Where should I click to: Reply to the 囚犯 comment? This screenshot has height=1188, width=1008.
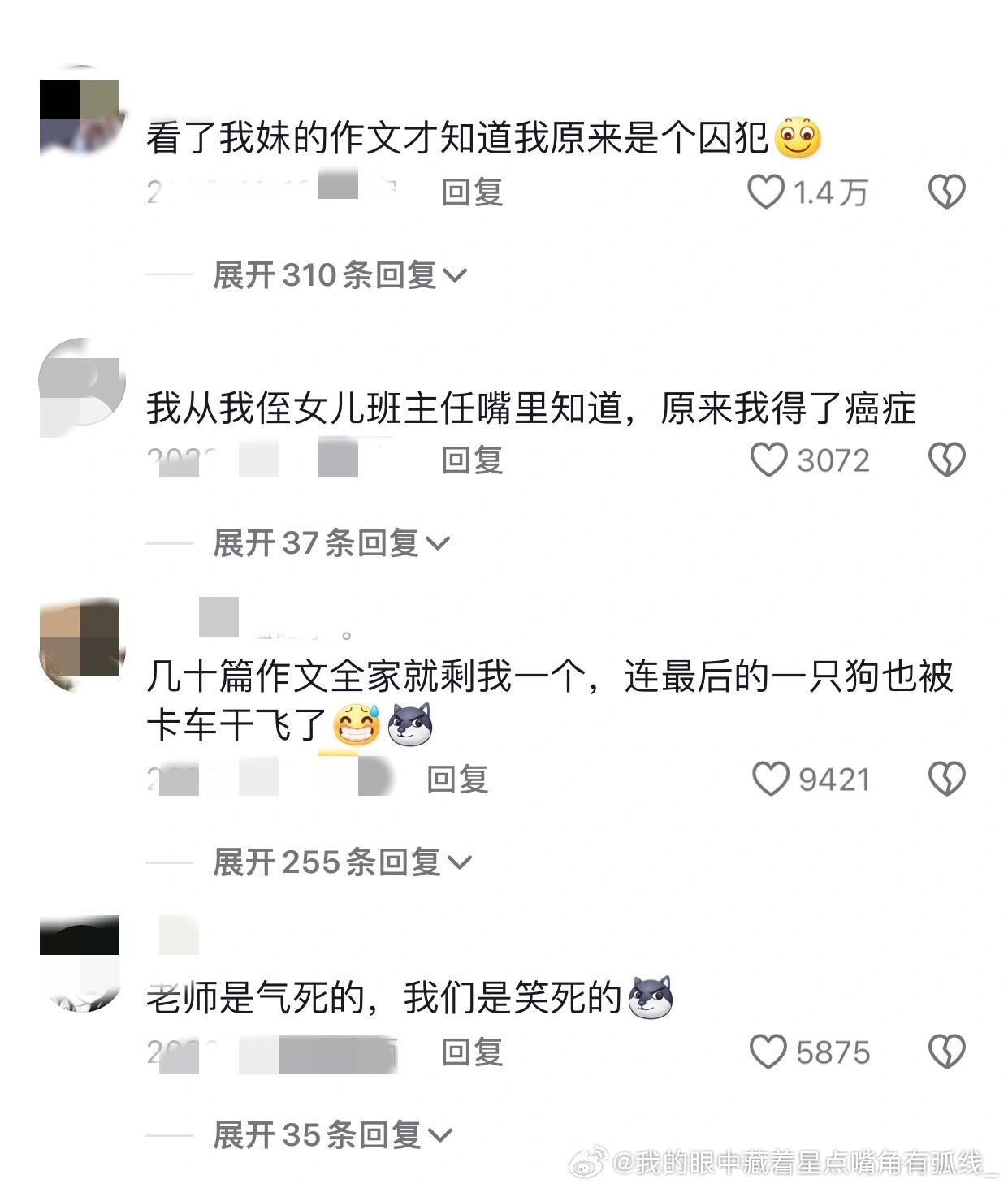(472, 192)
